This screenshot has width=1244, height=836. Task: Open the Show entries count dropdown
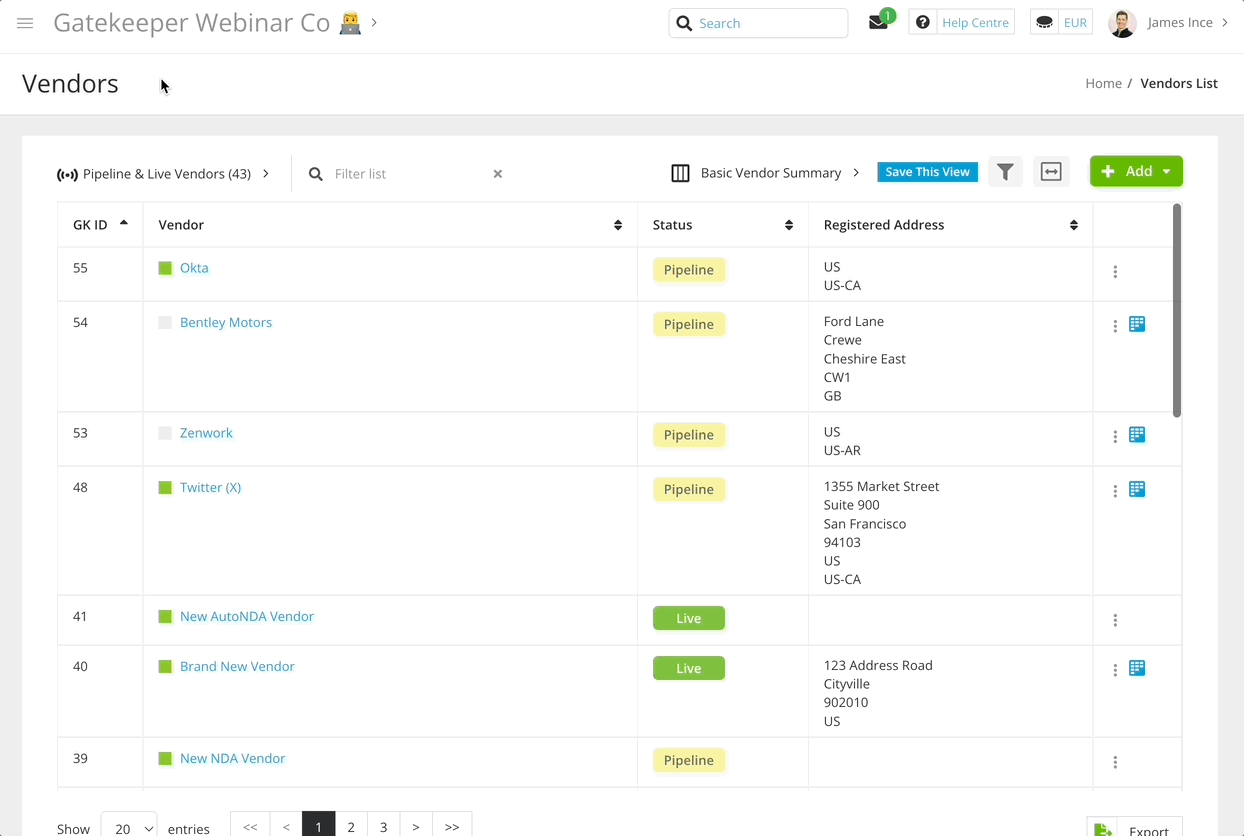coord(129,827)
